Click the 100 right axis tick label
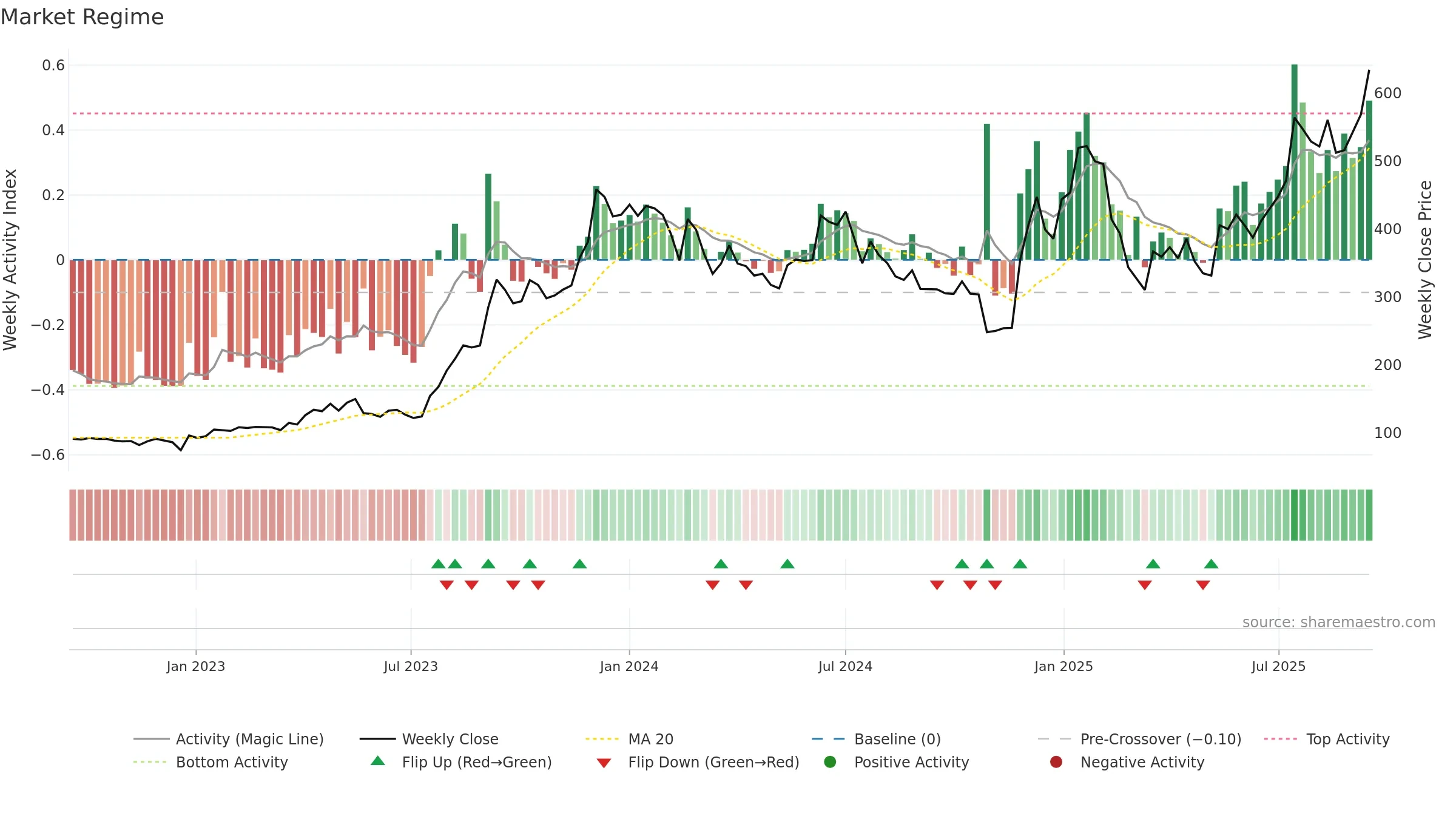Screen dimensions: 1456x819 1388,433
